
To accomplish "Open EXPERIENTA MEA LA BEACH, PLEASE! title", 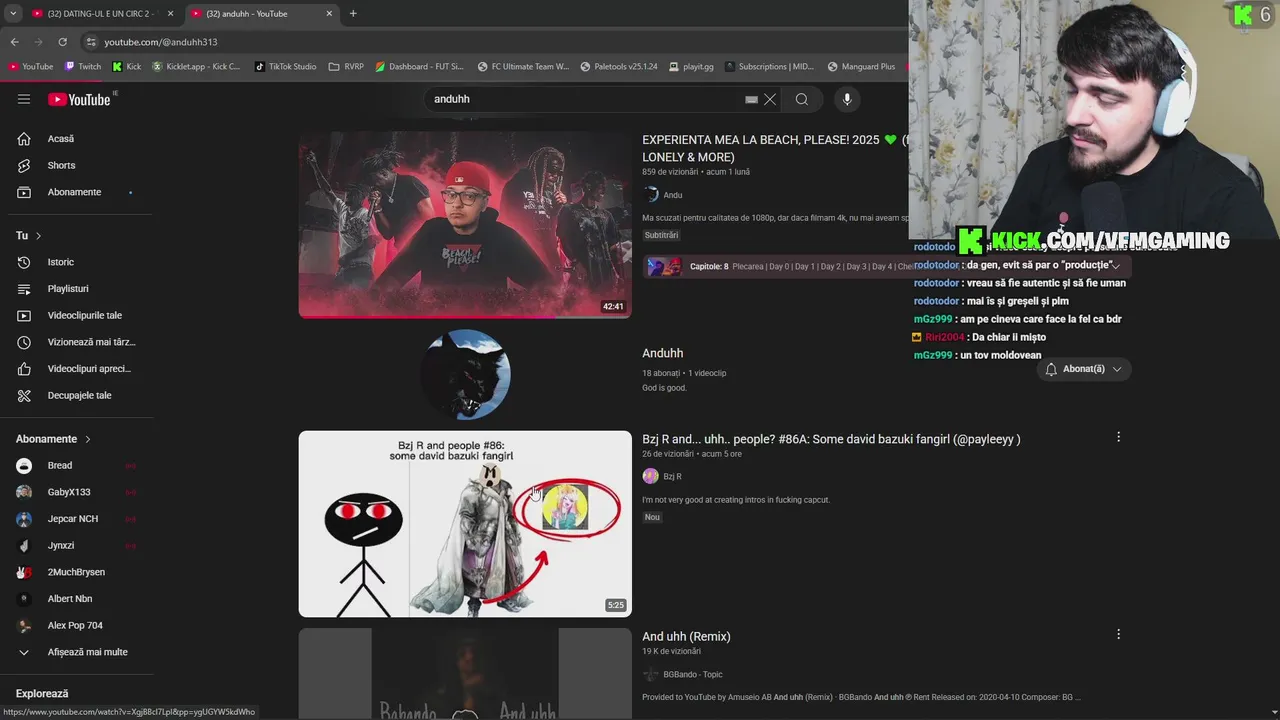I will (x=775, y=148).
